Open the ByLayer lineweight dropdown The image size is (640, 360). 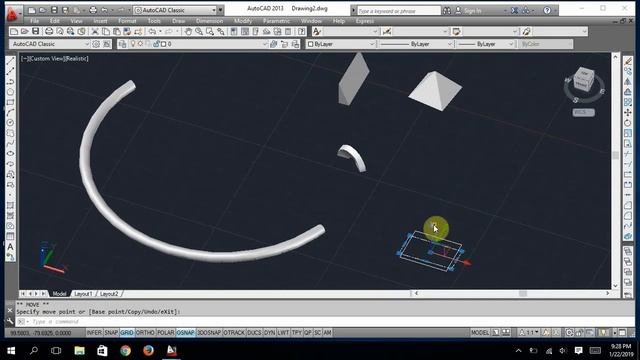(511, 44)
